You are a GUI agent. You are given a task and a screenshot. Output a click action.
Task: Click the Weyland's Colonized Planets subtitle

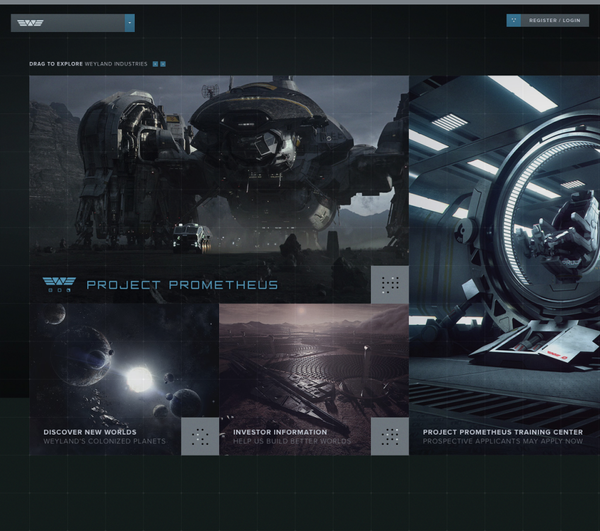click(104, 441)
